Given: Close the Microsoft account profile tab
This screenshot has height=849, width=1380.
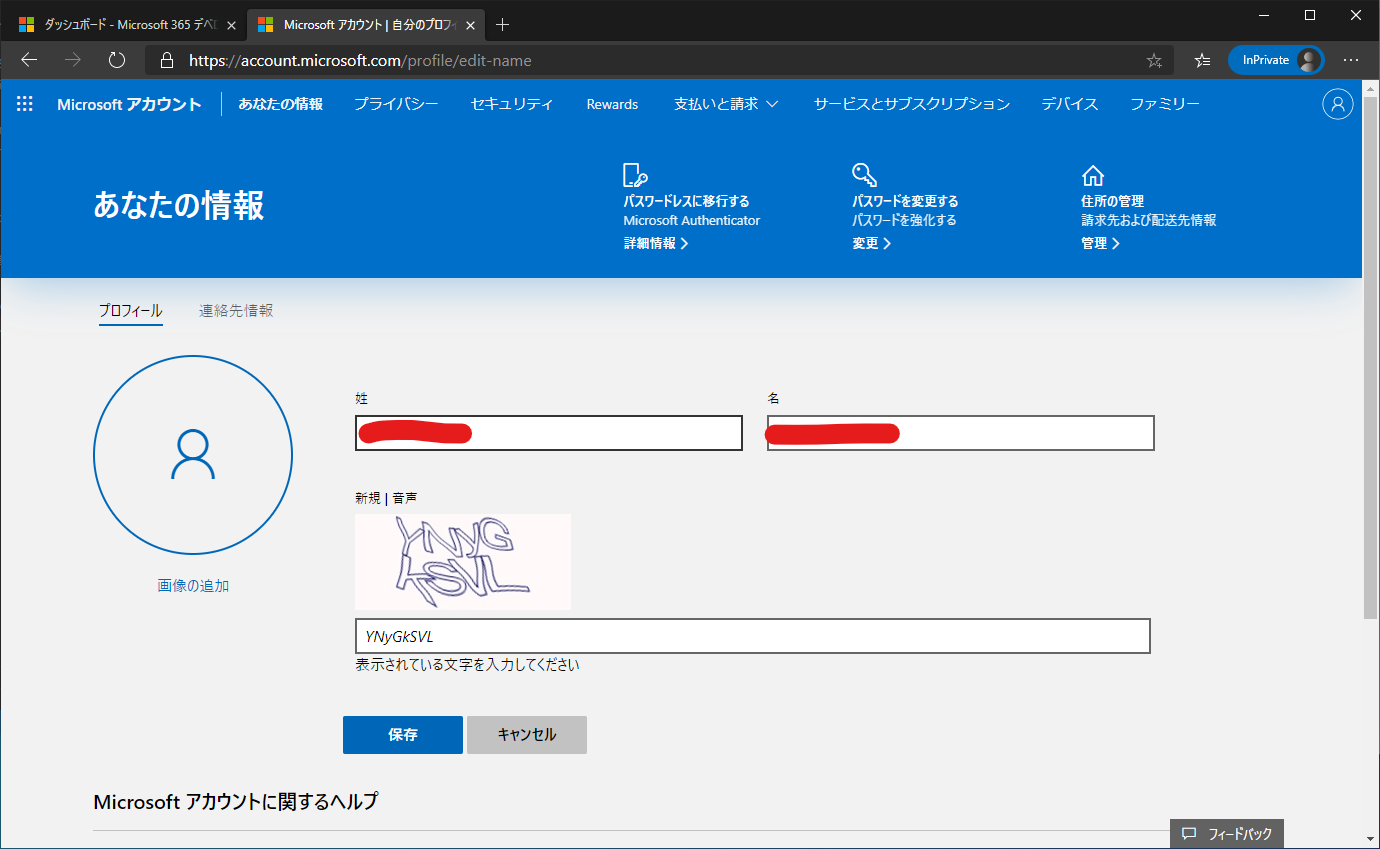Looking at the screenshot, I should 470,24.
